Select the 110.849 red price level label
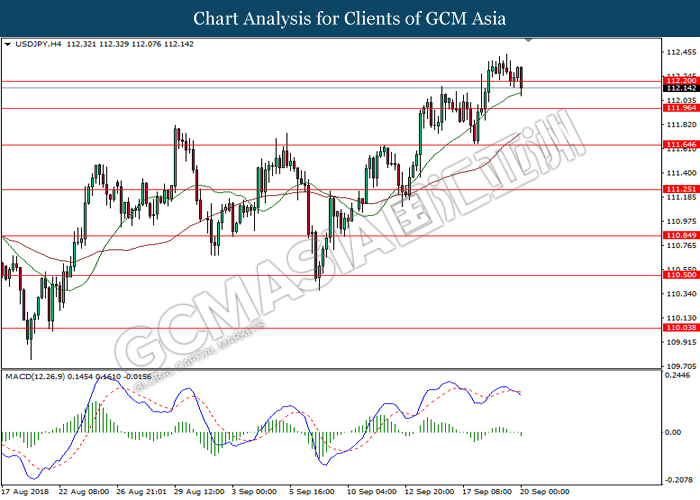This screenshot has height=500, width=700. pyautogui.click(x=680, y=235)
